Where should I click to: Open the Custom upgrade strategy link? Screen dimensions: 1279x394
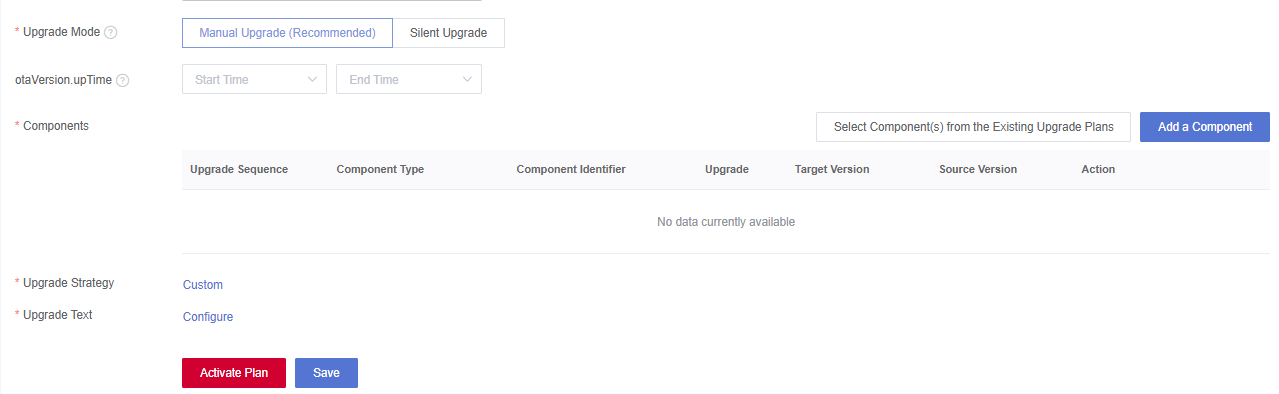[x=203, y=285]
